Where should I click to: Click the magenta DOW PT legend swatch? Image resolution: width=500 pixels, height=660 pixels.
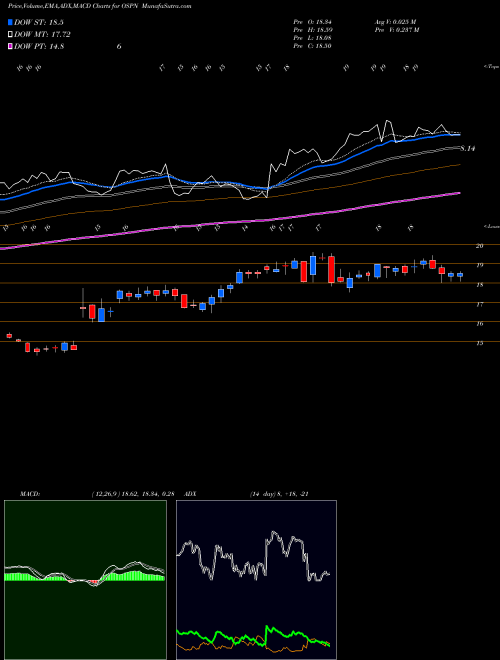[x=11, y=46]
